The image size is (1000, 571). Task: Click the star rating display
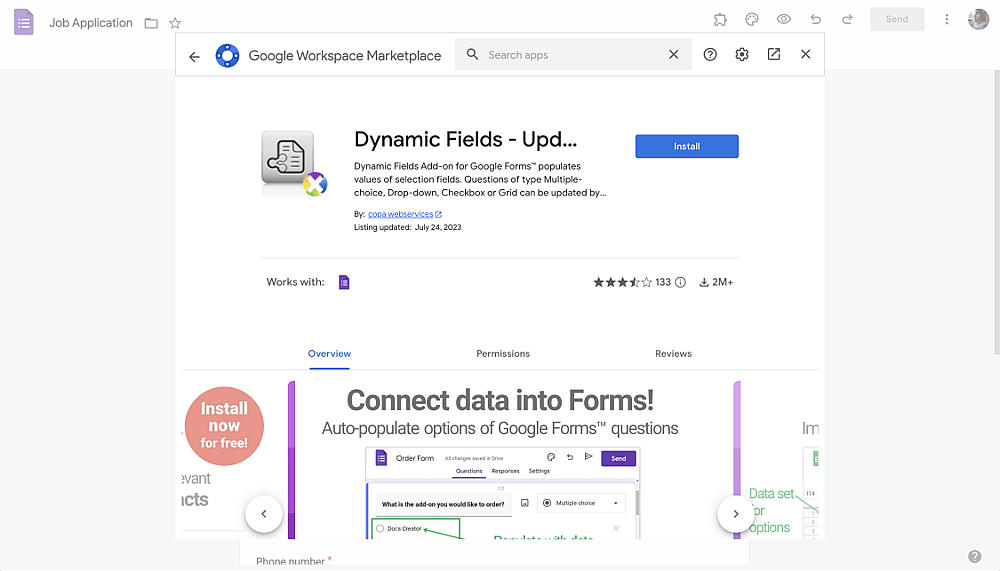click(622, 282)
